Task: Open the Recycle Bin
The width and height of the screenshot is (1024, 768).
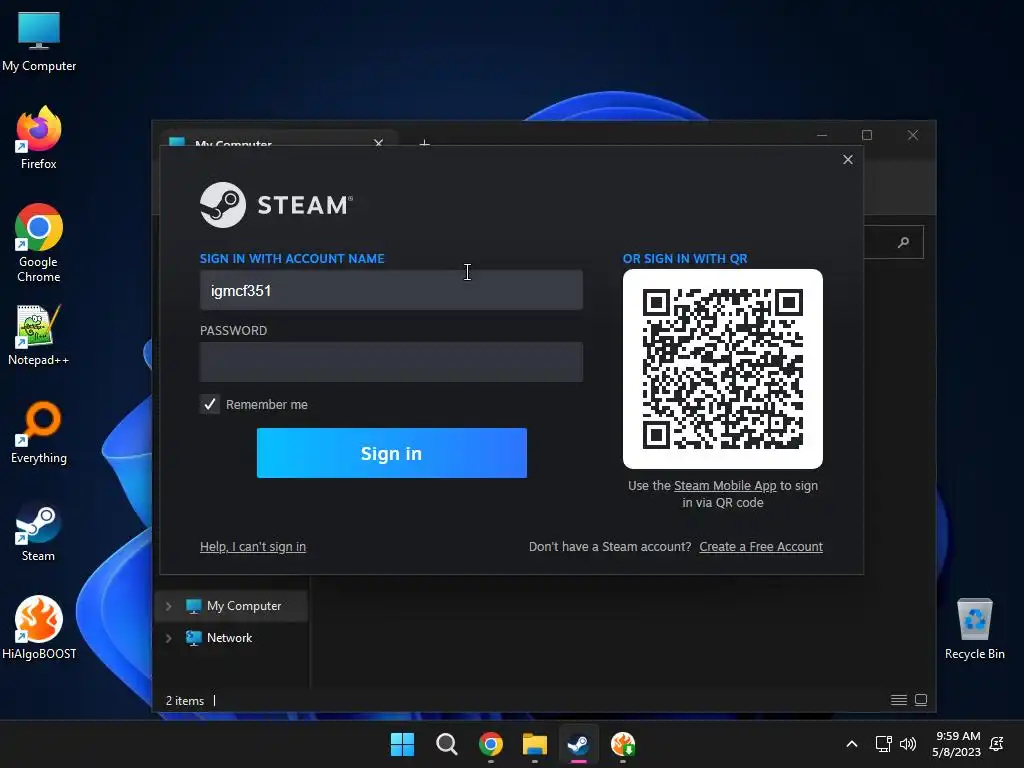Action: pyautogui.click(x=974, y=629)
